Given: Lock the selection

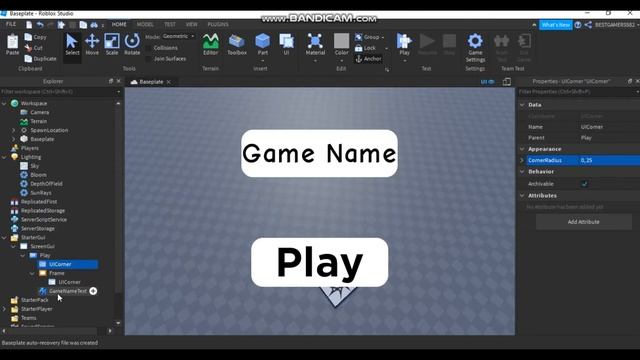Looking at the screenshot, I should pyautogui.click(x=365, y=48).
